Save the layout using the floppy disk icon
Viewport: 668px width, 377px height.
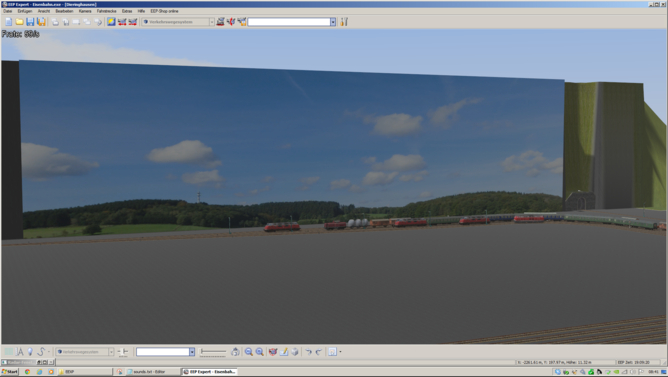click(x=30, y=22)
